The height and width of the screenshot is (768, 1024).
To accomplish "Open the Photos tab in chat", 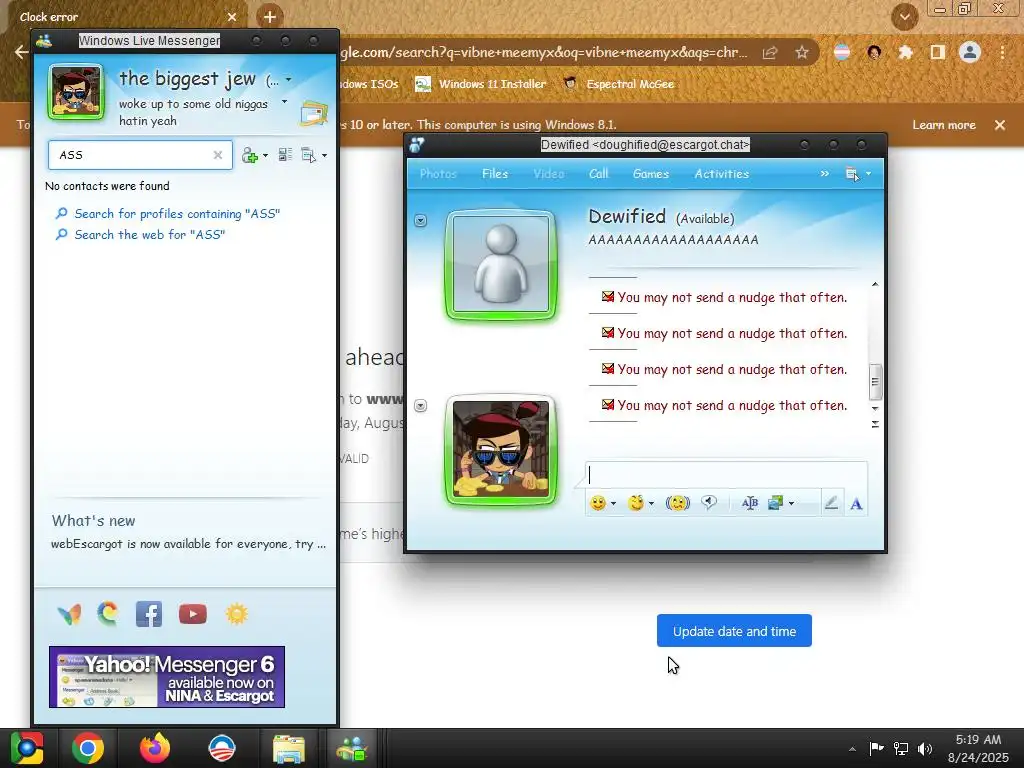I will tap(438, 174).
